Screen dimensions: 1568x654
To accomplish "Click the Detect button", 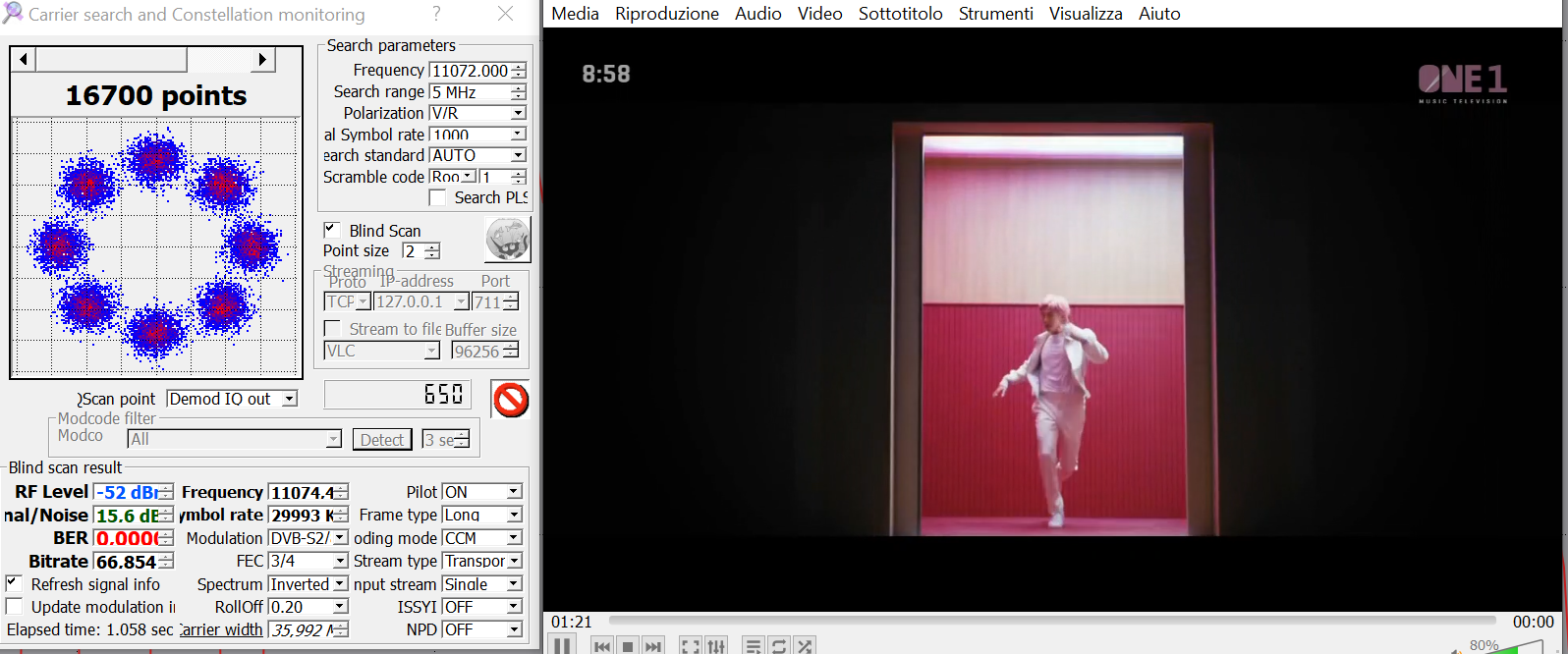I will coord(382,440).
